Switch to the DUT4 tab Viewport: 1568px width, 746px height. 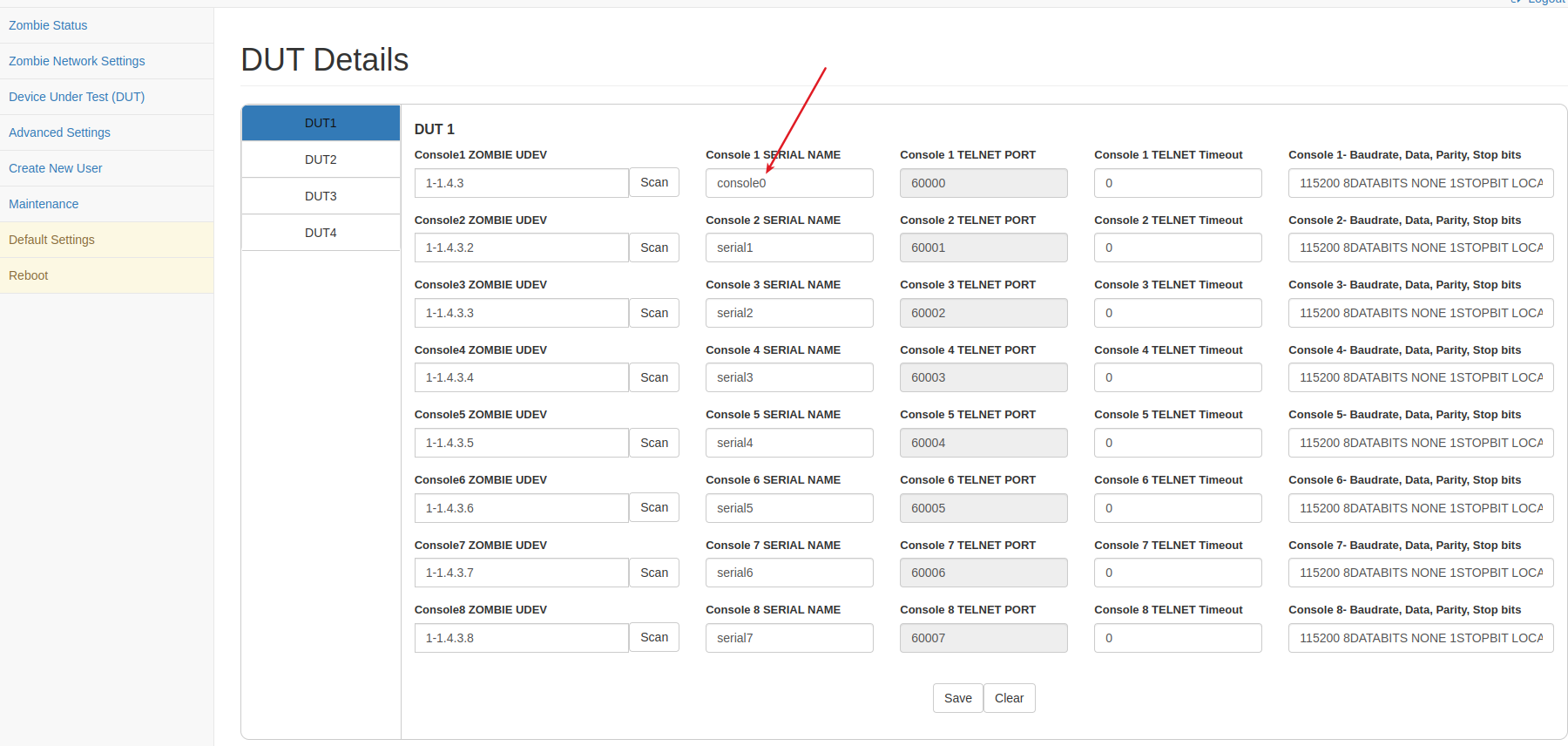point(321,233)
